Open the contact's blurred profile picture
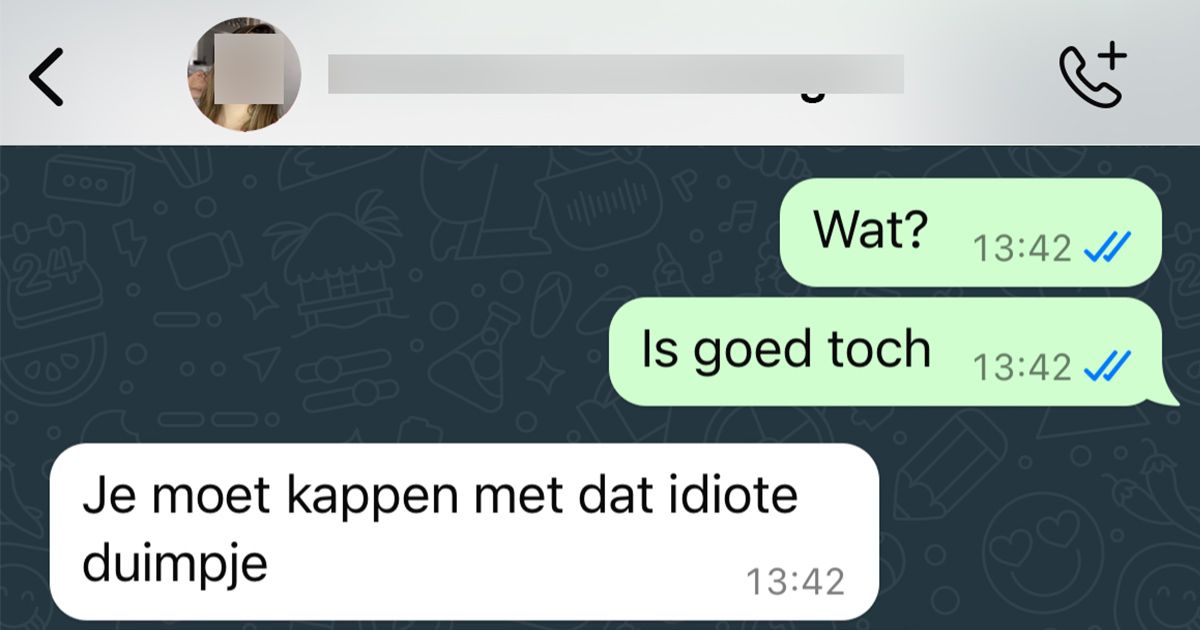 pyautogui.click(x=244, y=74)
